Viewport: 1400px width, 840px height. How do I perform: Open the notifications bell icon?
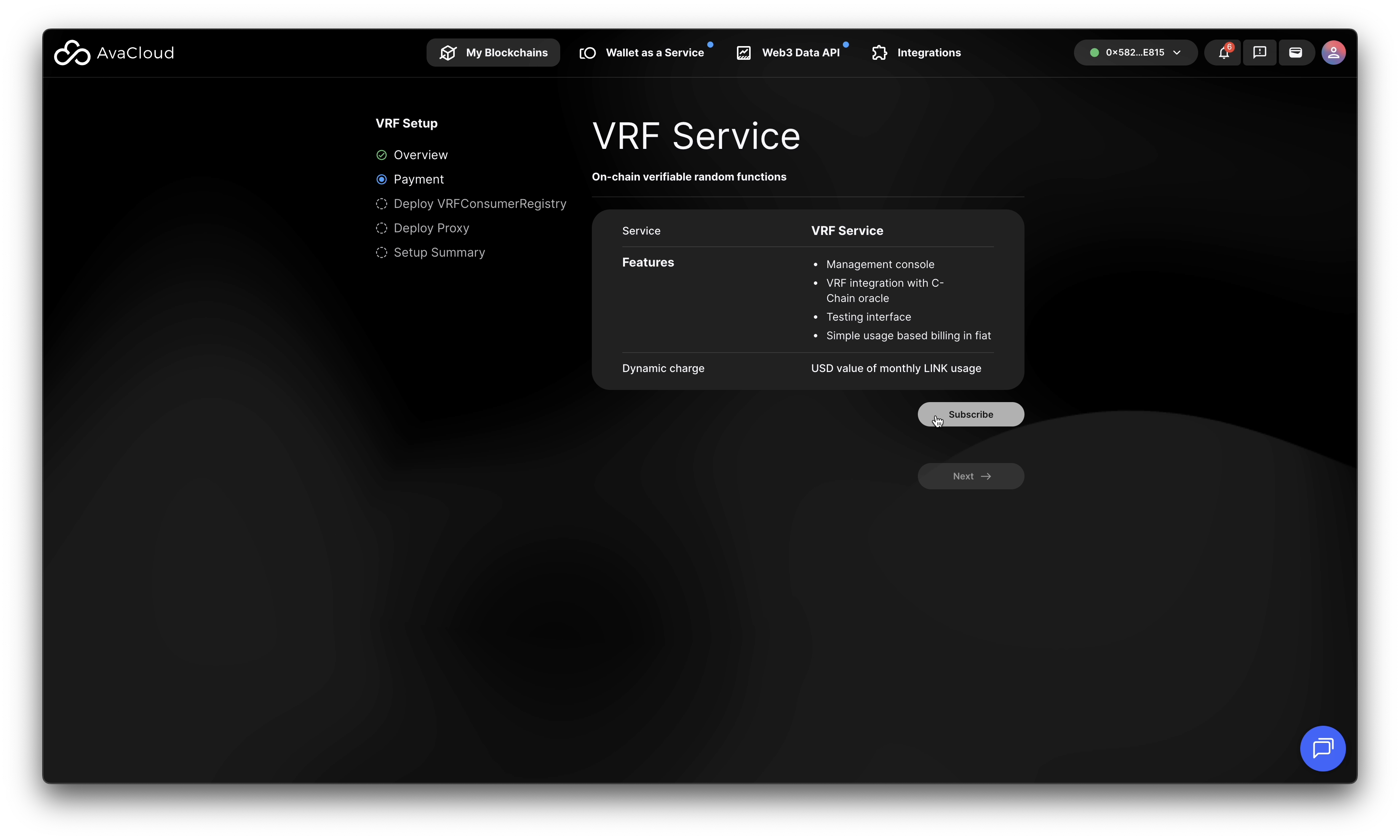pos(1223,53)
